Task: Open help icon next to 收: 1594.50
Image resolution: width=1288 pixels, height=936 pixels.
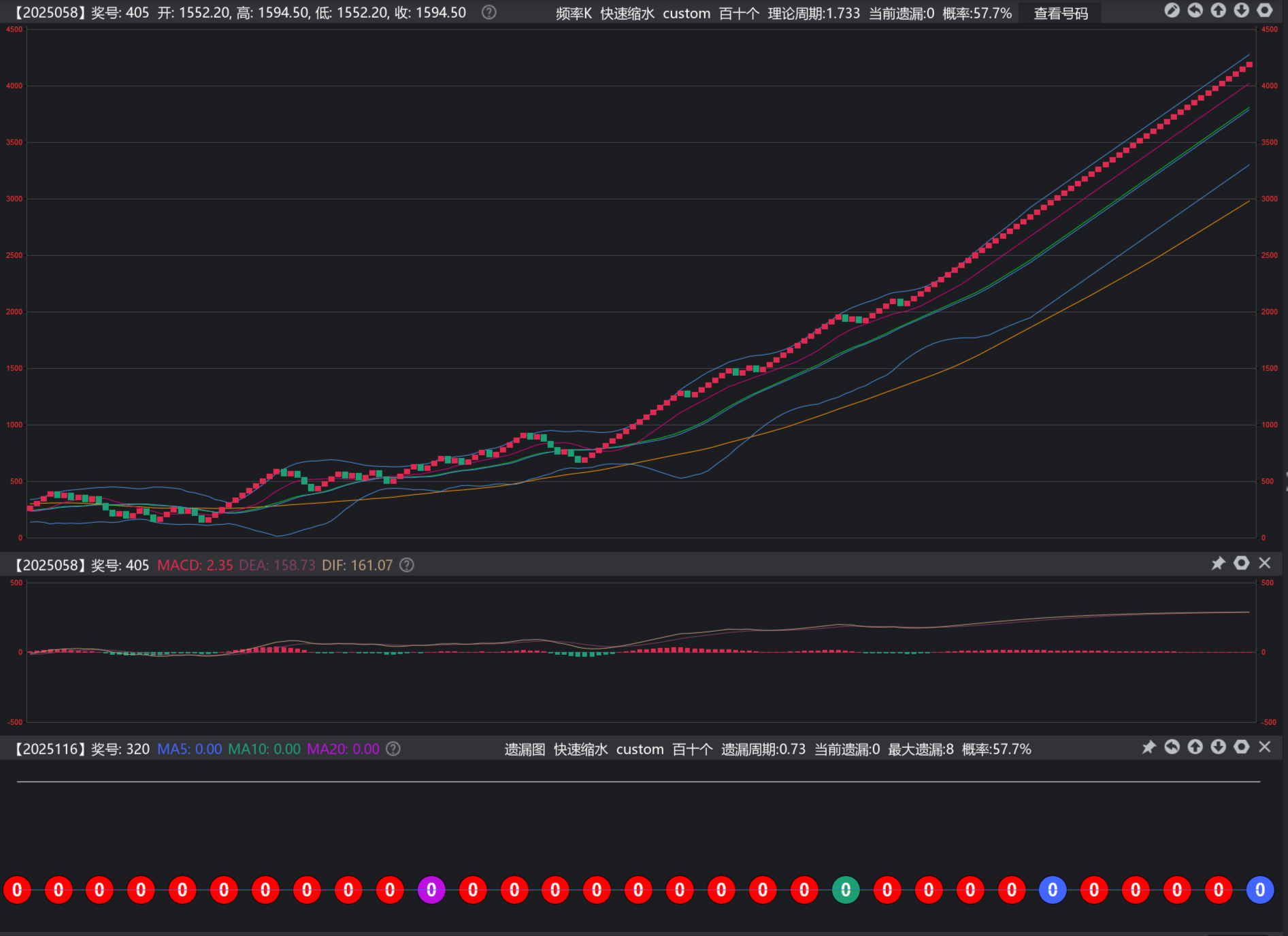Action: coord(489,12)
